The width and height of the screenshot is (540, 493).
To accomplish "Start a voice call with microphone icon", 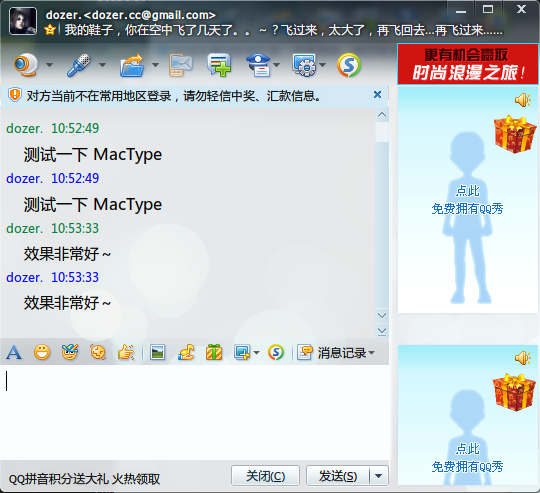I will (x=79, y=64).
